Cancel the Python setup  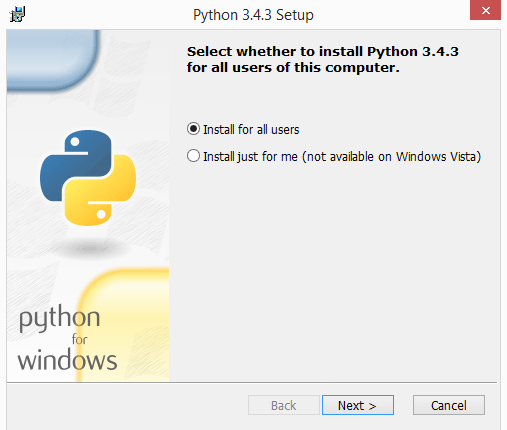click(449, 405)
